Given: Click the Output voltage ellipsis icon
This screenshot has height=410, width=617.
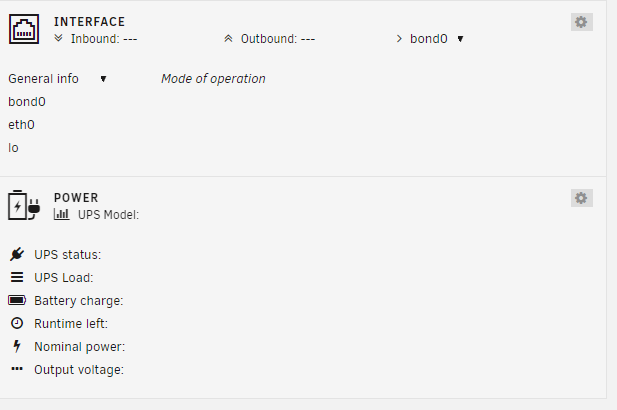Looking at the screenshot, I should click(x=17, y=369).
